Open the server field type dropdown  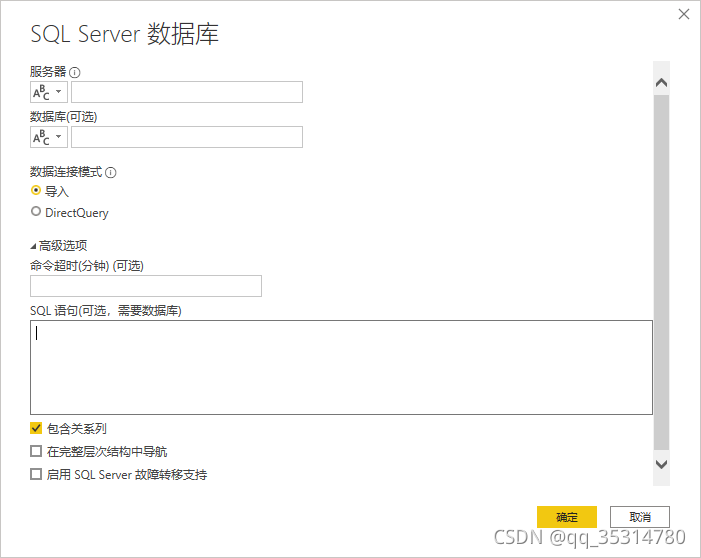49,92
